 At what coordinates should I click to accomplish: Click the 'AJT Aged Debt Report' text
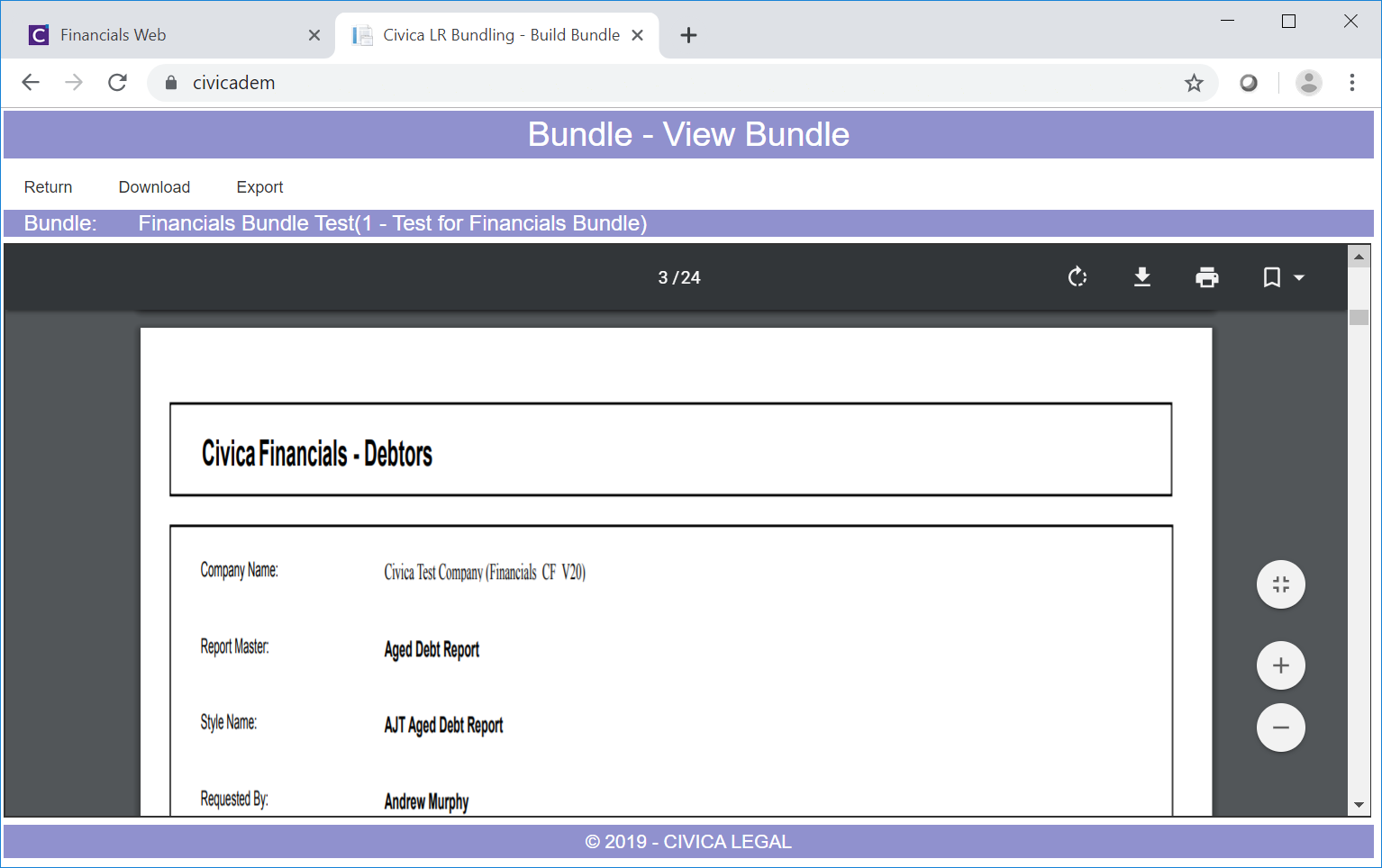443,725
